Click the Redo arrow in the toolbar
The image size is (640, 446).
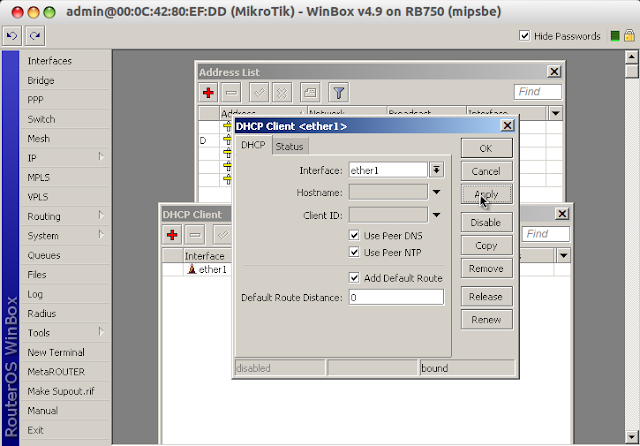pos(35,36)
